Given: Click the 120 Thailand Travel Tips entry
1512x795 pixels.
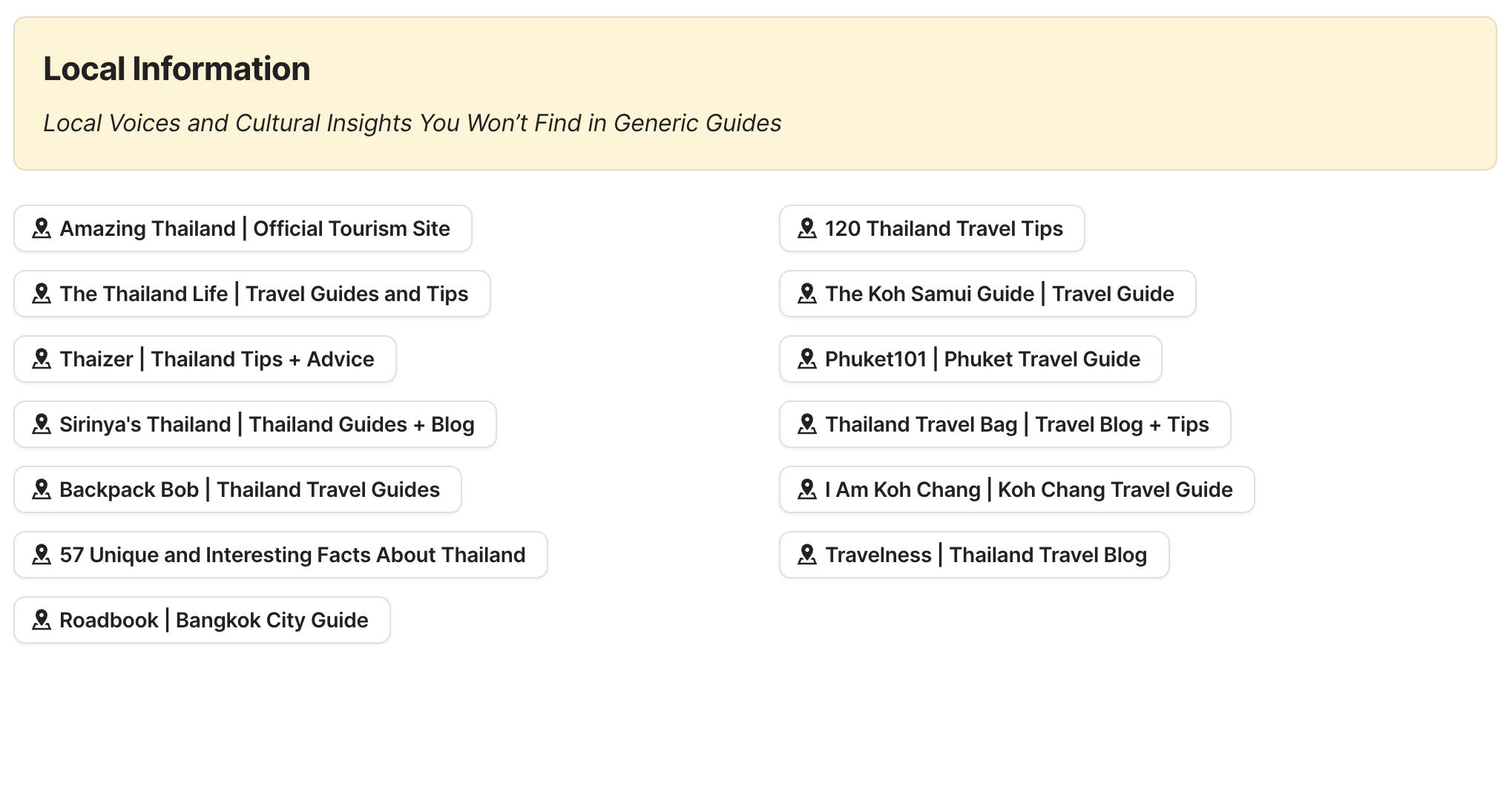Looking at the screenshot, I should pyautogui.click(x=932, y=228).
